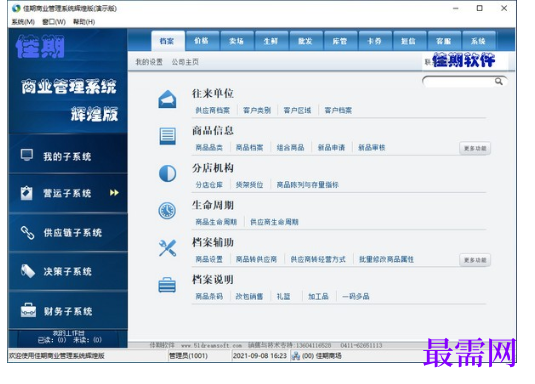This screenshot has height=384, width=535.
Task: Click the search magnifier icon
Action: [498, 81]
